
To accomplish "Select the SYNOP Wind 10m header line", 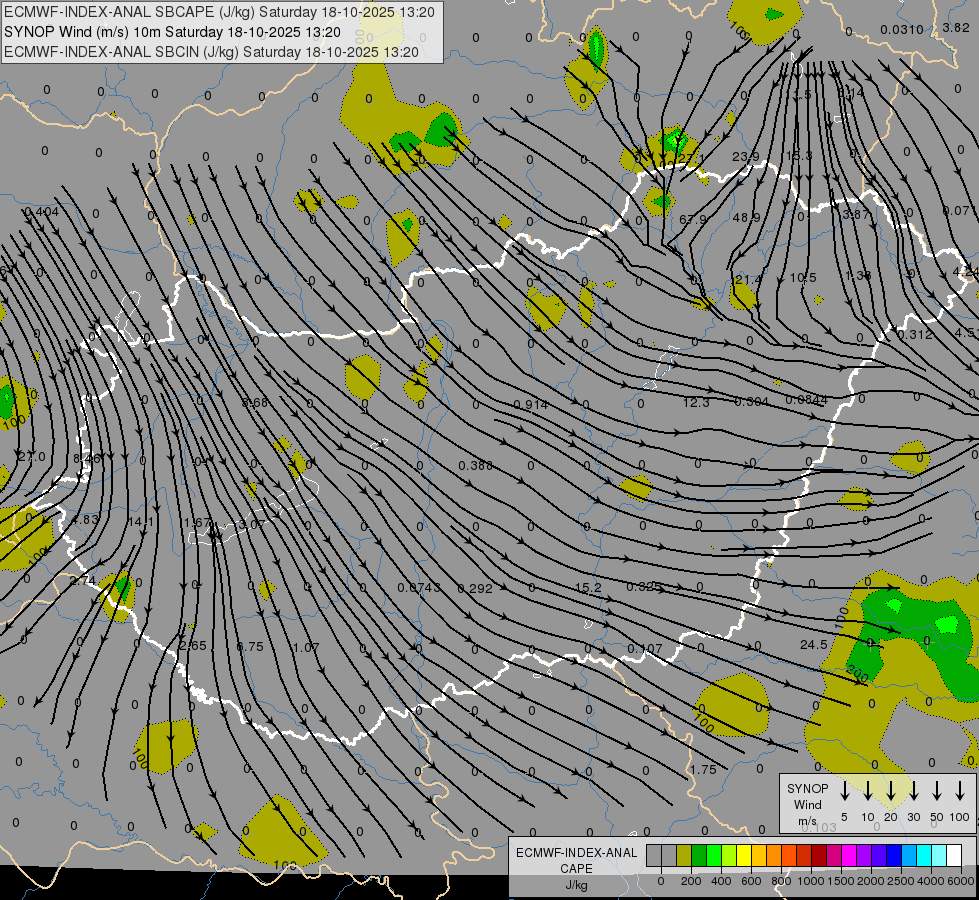I will point(172,32).
